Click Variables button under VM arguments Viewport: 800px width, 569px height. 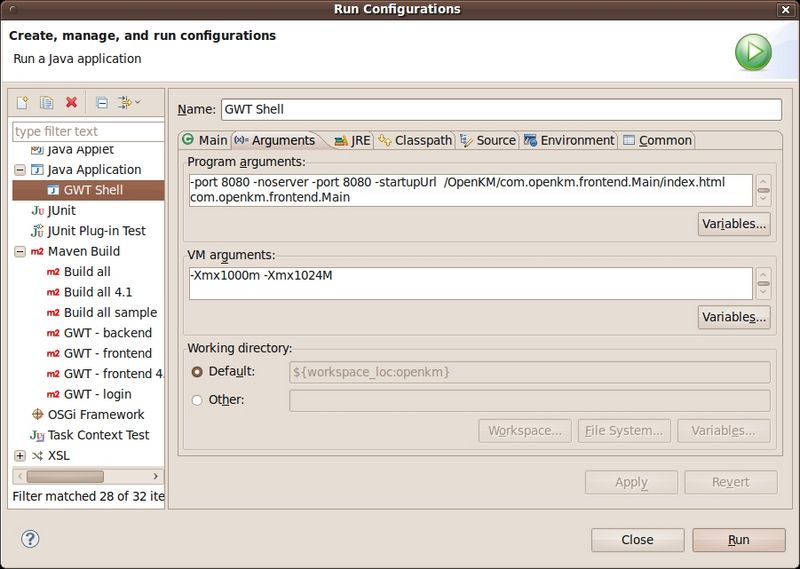(x=734, y=317)
